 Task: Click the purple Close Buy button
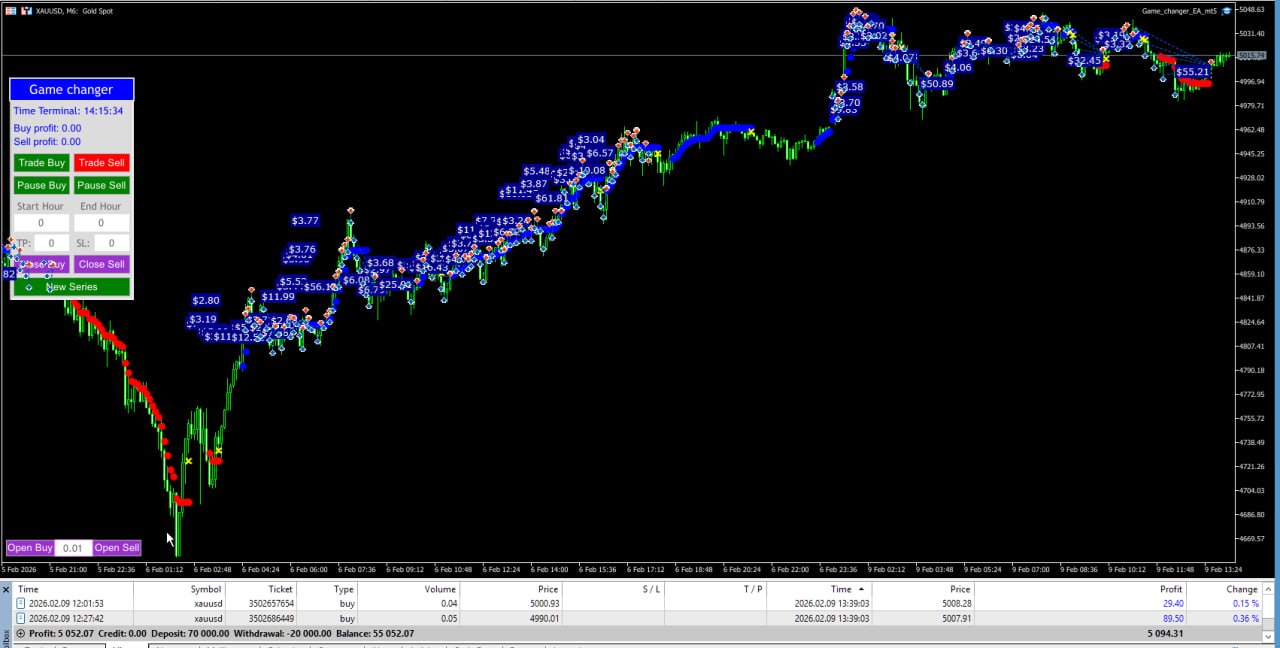41,264
